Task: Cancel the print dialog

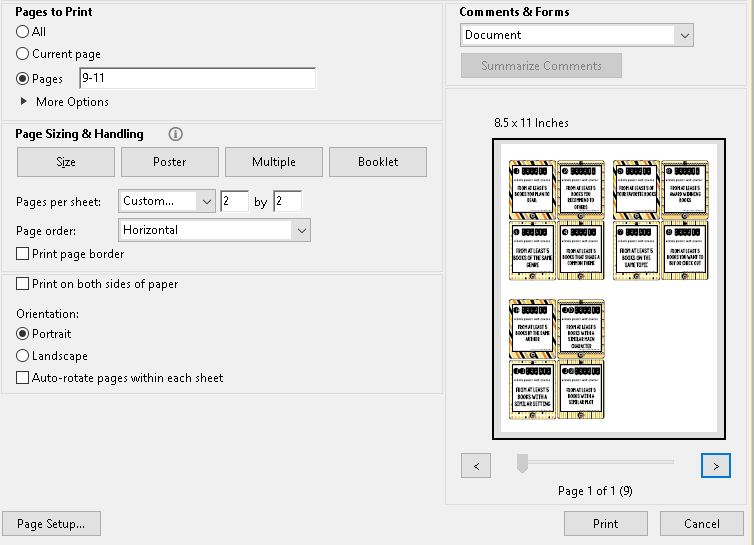Action: 702,523
